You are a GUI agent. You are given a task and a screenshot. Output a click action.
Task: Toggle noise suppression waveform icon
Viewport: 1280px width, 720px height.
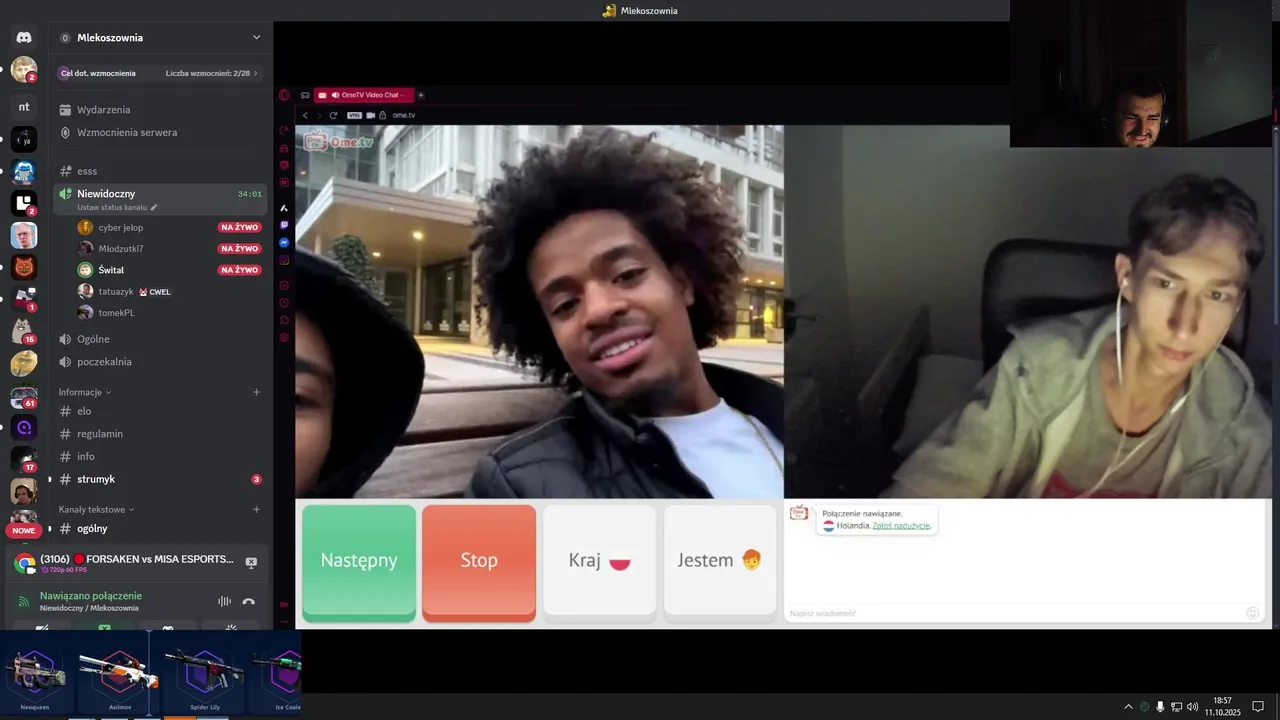point(224,602)
